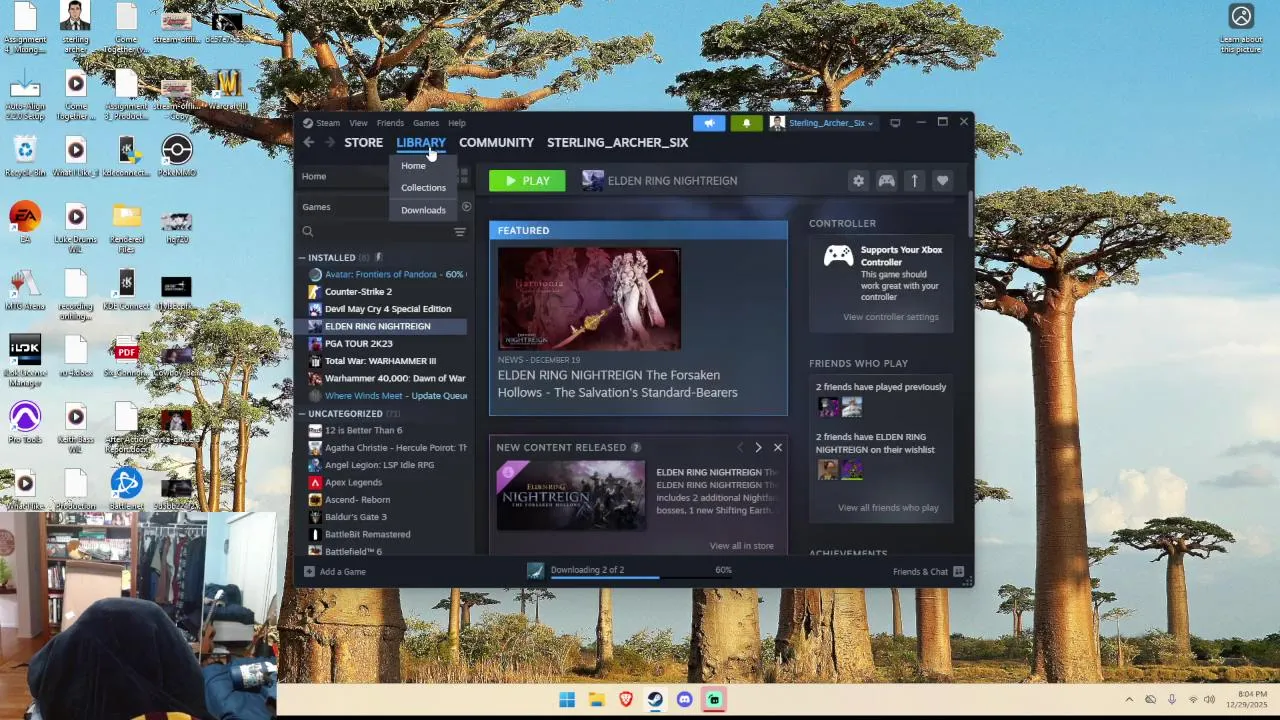
Task: Open the featured Nightreign news thumbnail
Action: [x=589, y=299]
